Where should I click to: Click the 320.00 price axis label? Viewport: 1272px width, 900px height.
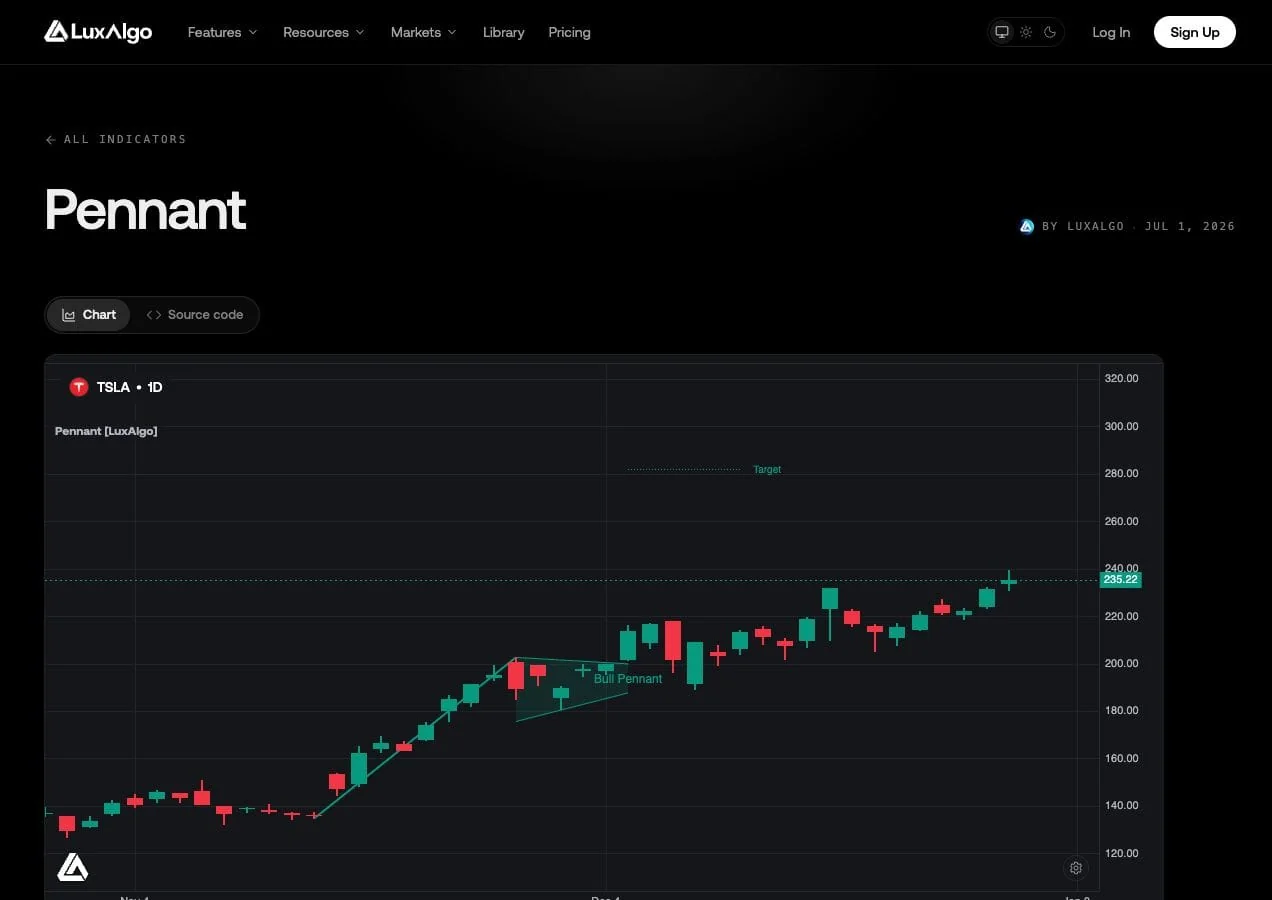pos(1121,378)
